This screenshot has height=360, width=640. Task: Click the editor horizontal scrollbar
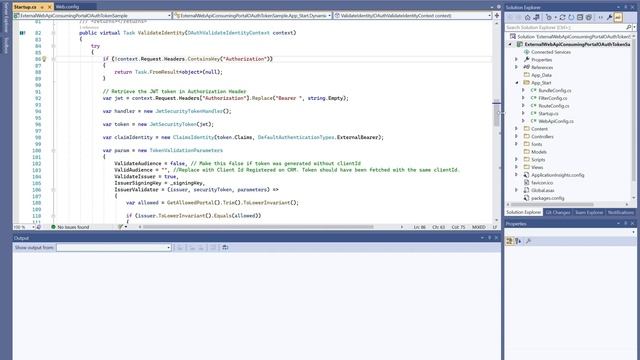258,227
